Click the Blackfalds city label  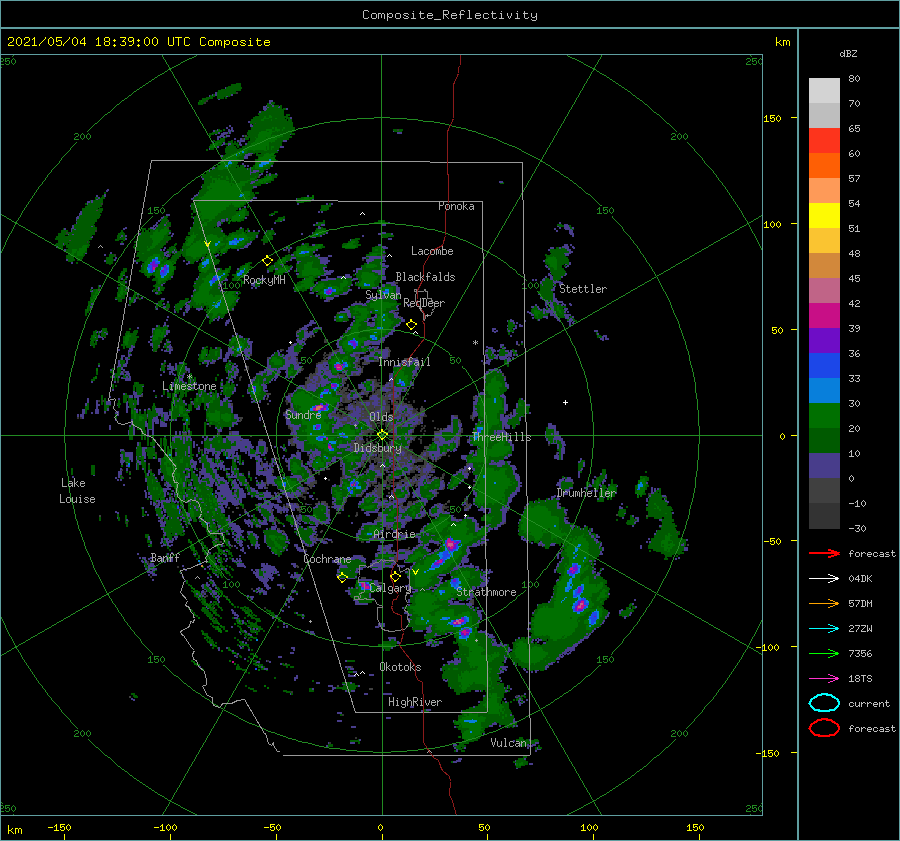425,277
